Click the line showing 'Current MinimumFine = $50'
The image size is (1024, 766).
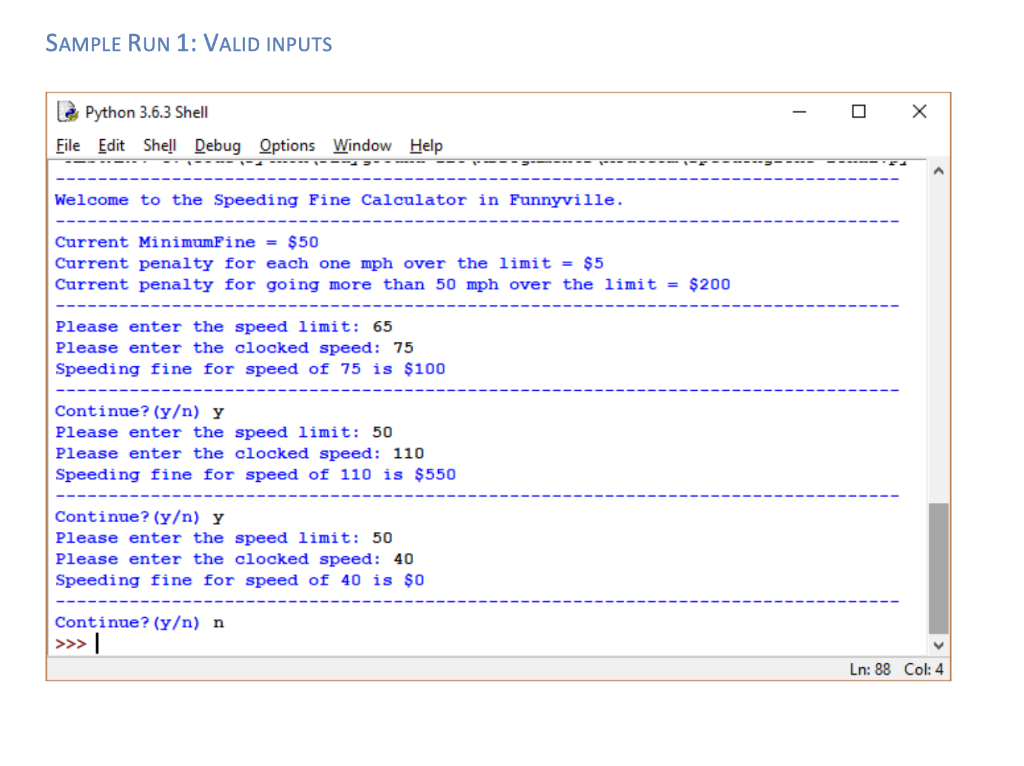[186, 241]
